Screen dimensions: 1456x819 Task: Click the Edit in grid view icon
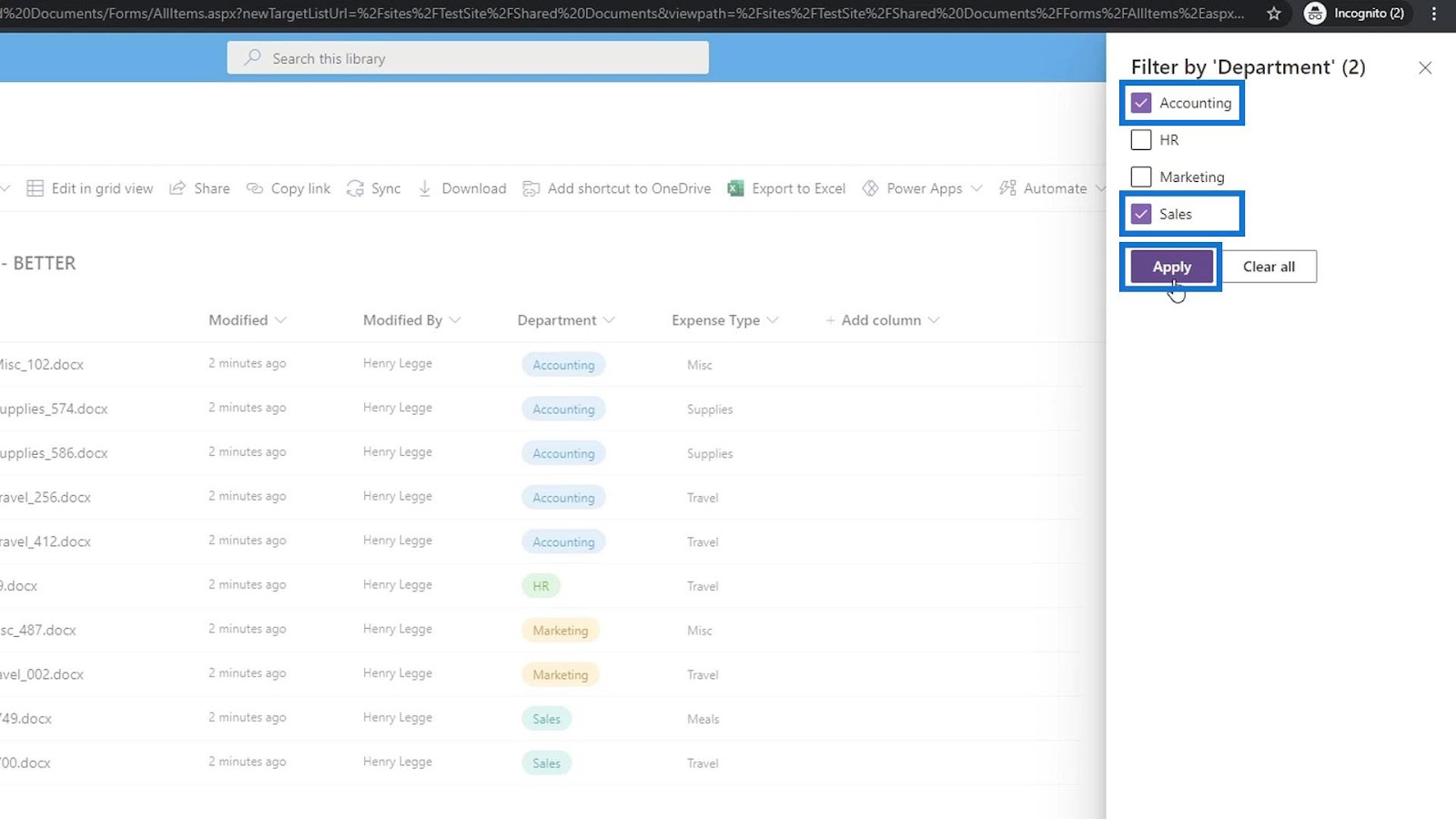coord(35,188)
